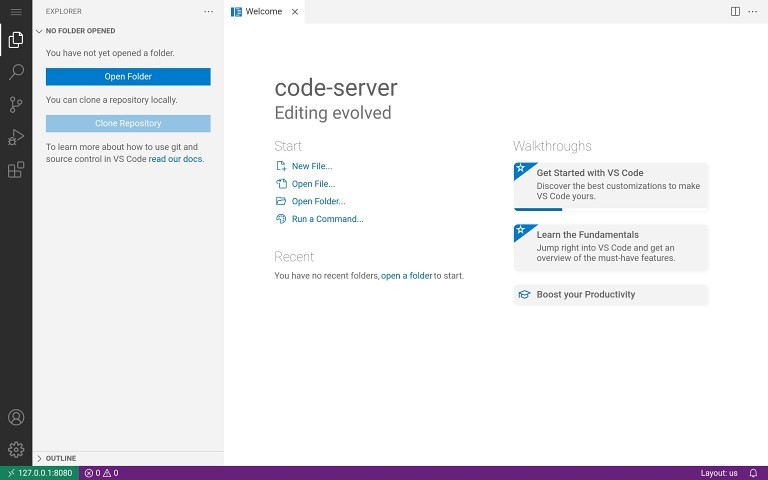
Task: Open the editor more actions ellipsis
Action: [x=753, y=11]
